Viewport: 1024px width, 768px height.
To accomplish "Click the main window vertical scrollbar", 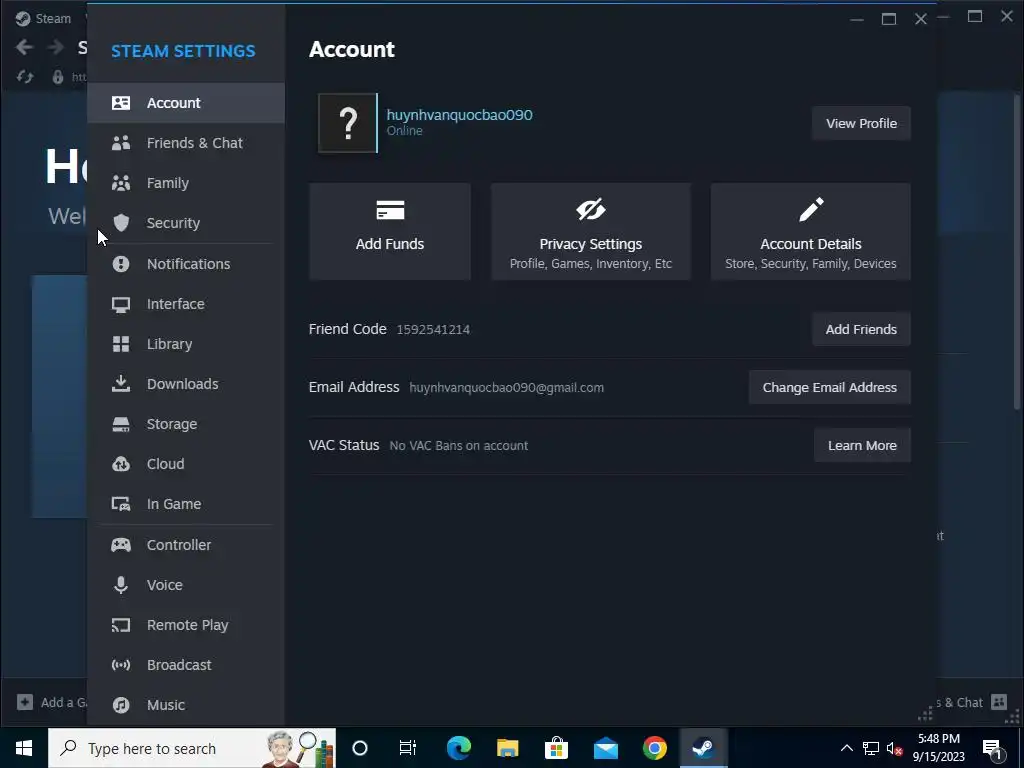I will pyautogui.click(x=1016, y=252).
